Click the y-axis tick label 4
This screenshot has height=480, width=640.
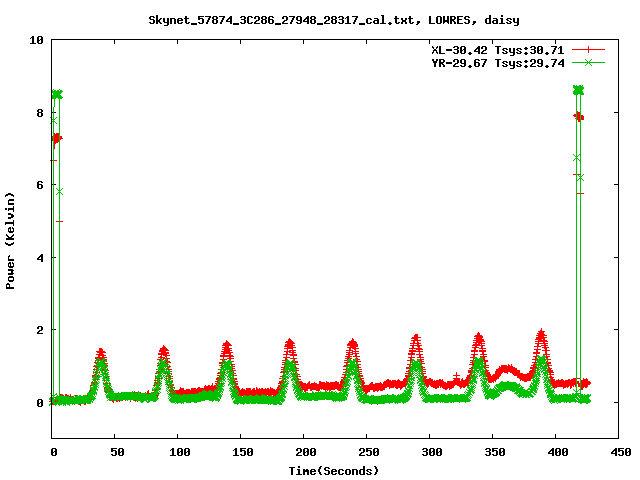tap(40, 258)
